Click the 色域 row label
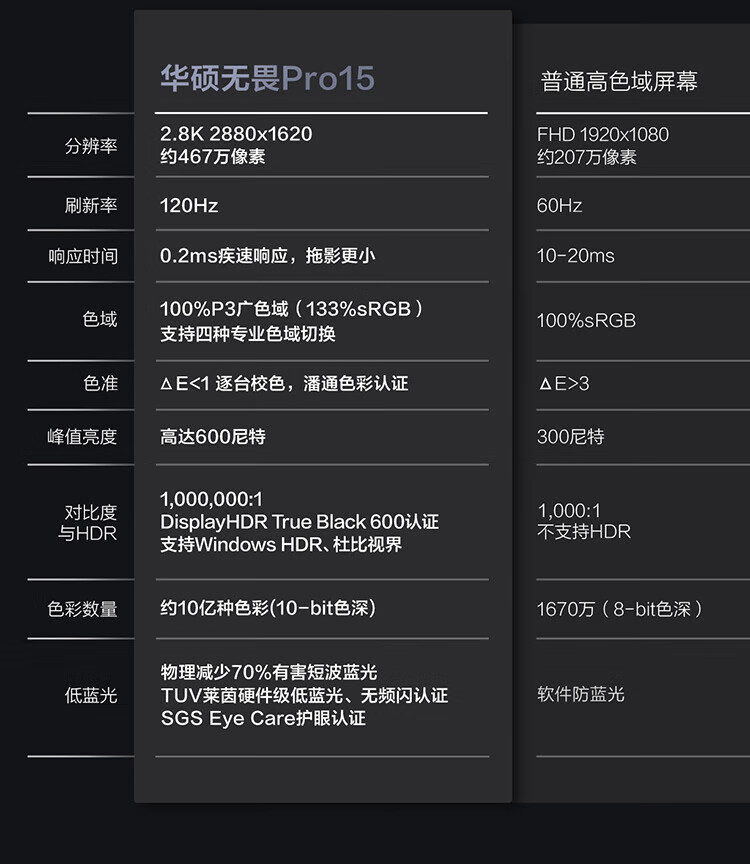 (x=100, y=320)
